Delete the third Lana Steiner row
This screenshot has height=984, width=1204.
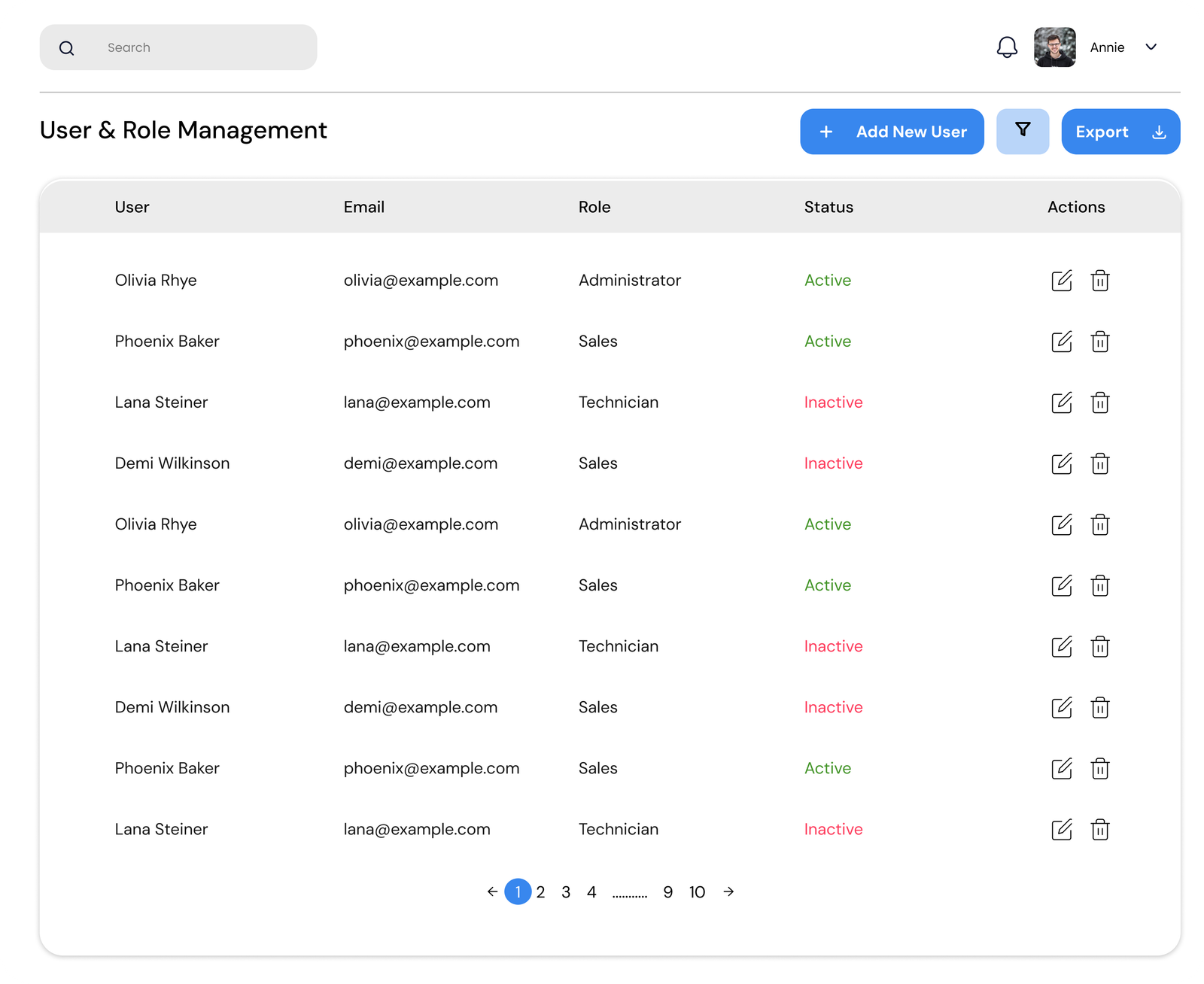(1100, 829)
